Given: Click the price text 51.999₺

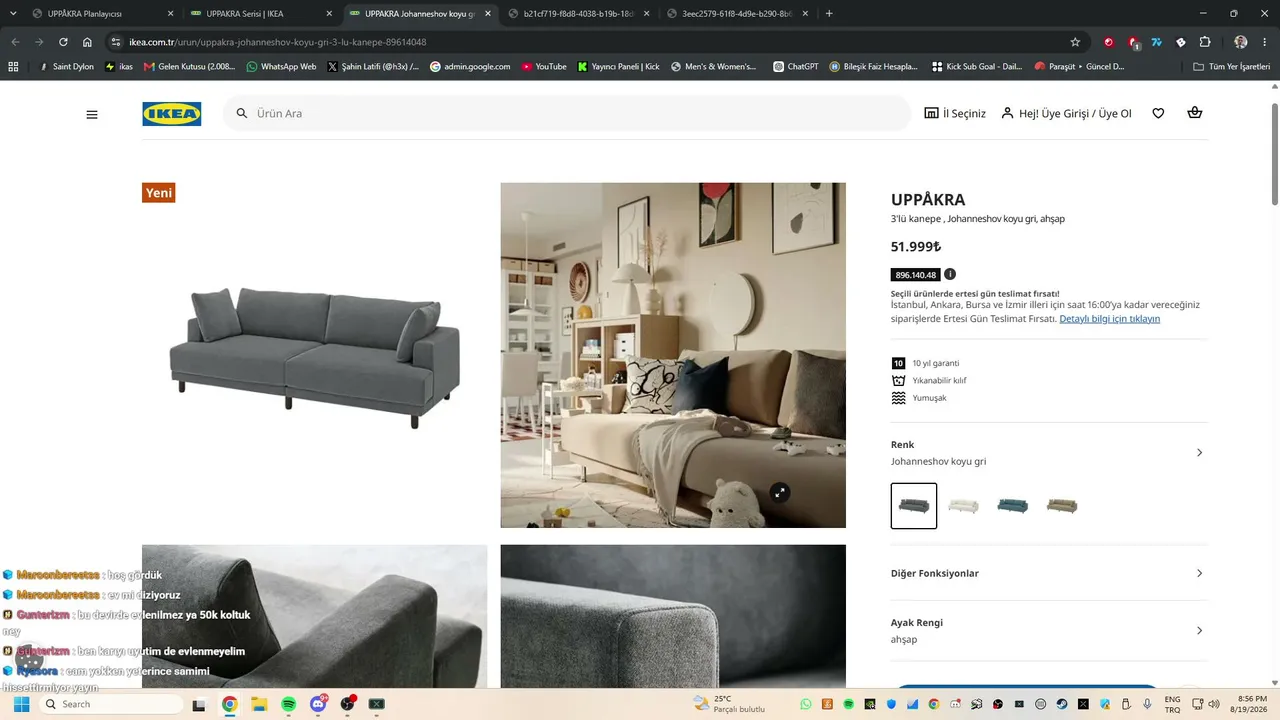Looking at the screenshot, I should (x=916, y=247).
